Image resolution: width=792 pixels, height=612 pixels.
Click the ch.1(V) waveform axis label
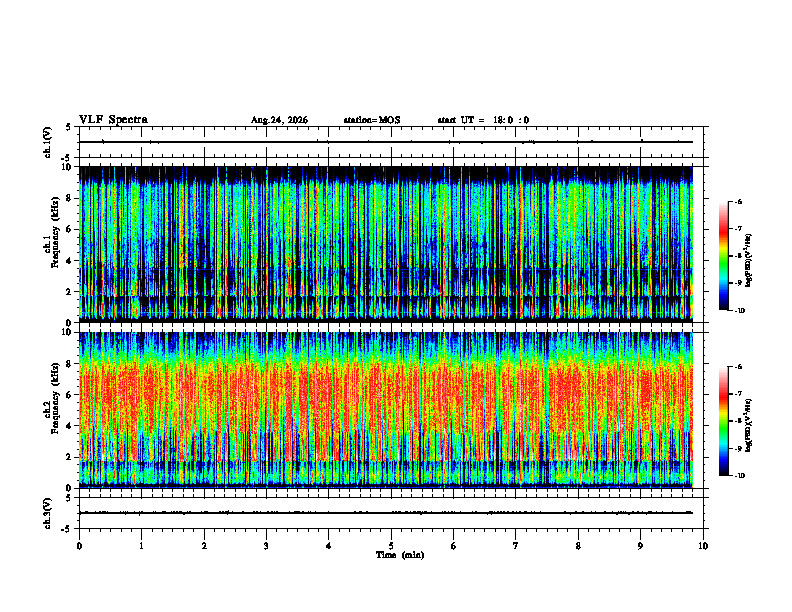pos(47,142)
